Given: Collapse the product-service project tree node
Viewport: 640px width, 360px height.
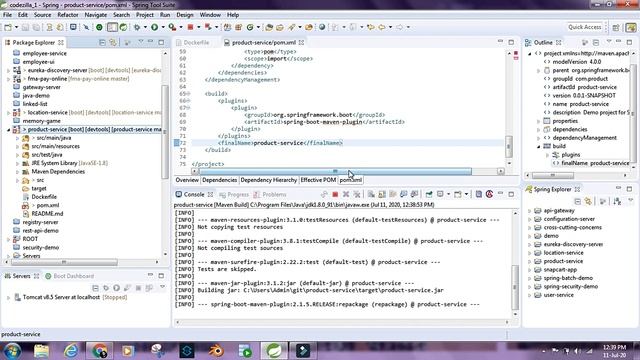Looking at the screenshot, I should pyautogui.click(x=9, y=130).
